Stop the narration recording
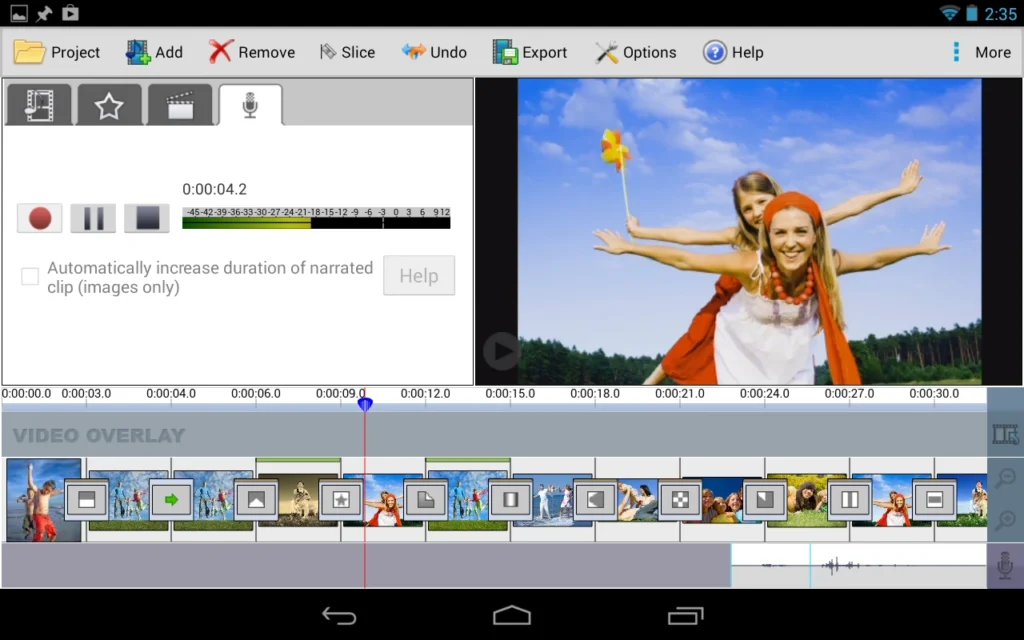The height and width of the screenshot is (640, 1024). tap(147, 218)
